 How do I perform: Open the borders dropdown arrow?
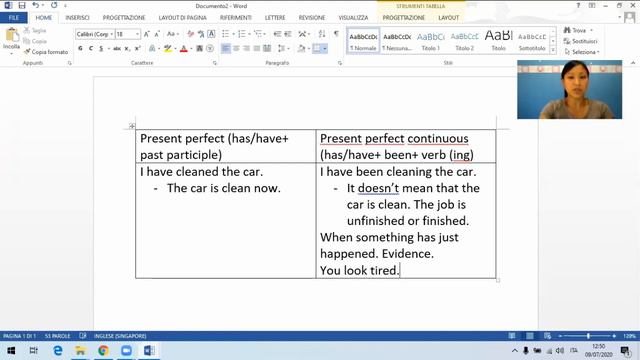(325, 49)
